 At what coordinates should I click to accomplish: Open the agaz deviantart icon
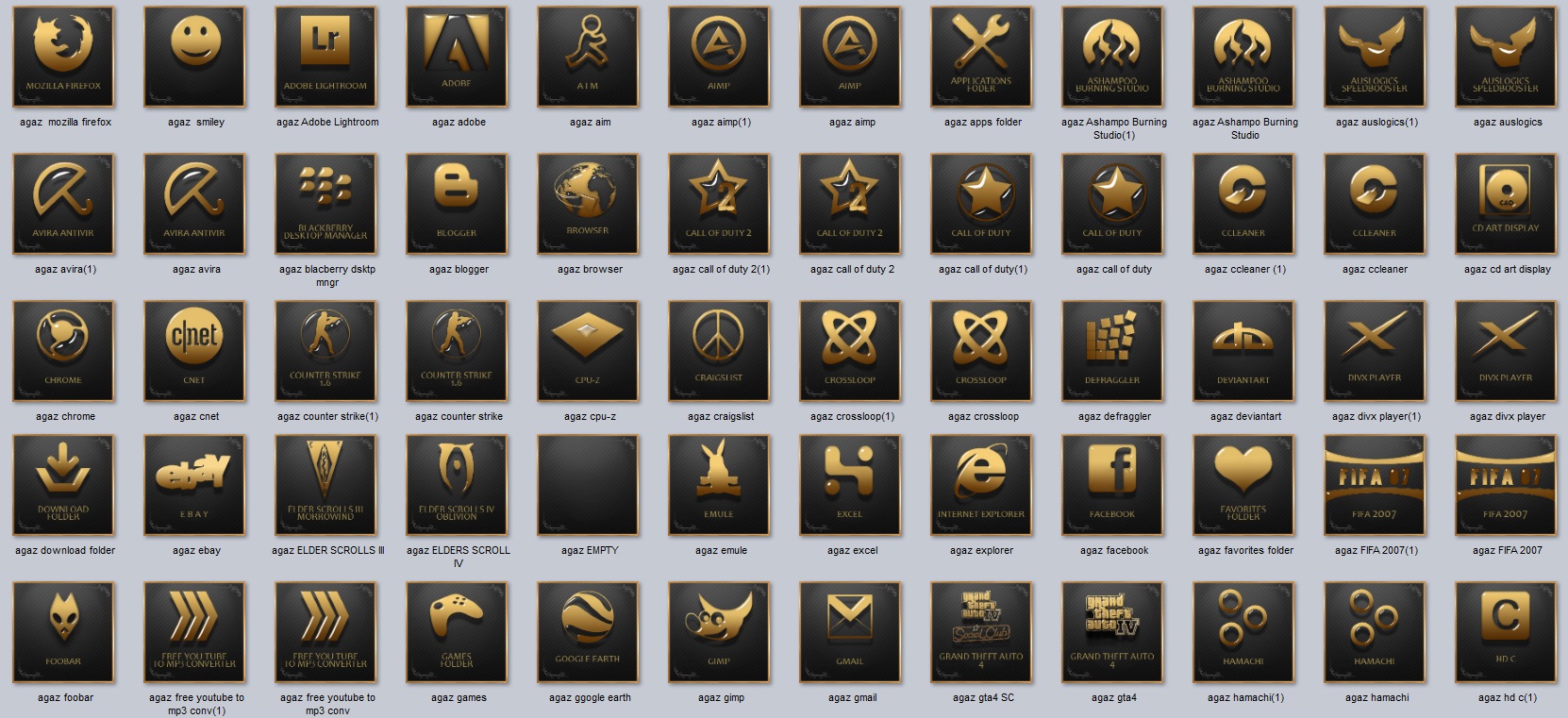pyautogui.click(x=1244, y=351)
